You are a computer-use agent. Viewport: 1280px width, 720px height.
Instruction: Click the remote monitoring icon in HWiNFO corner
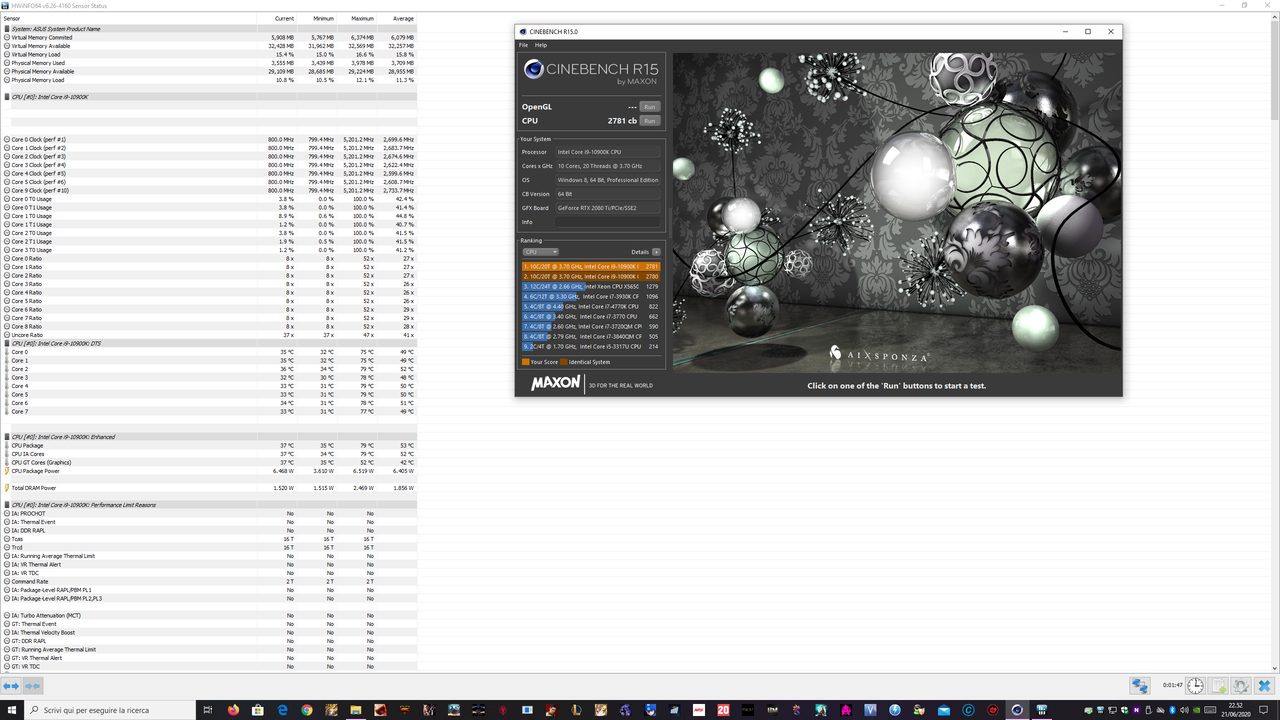tap(1139, 685)
